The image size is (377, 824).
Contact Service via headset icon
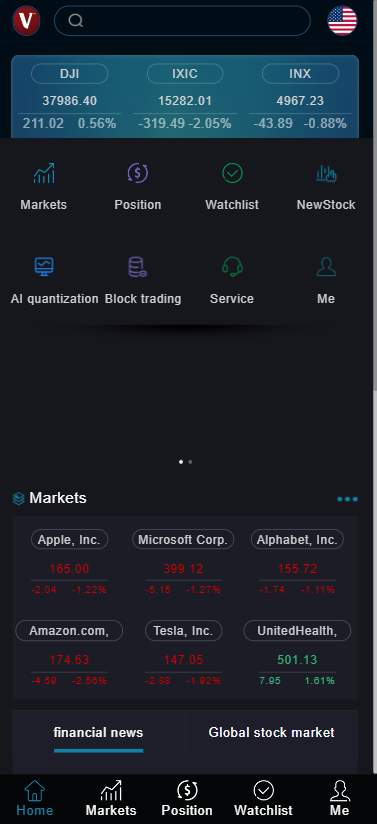[232, 267]
